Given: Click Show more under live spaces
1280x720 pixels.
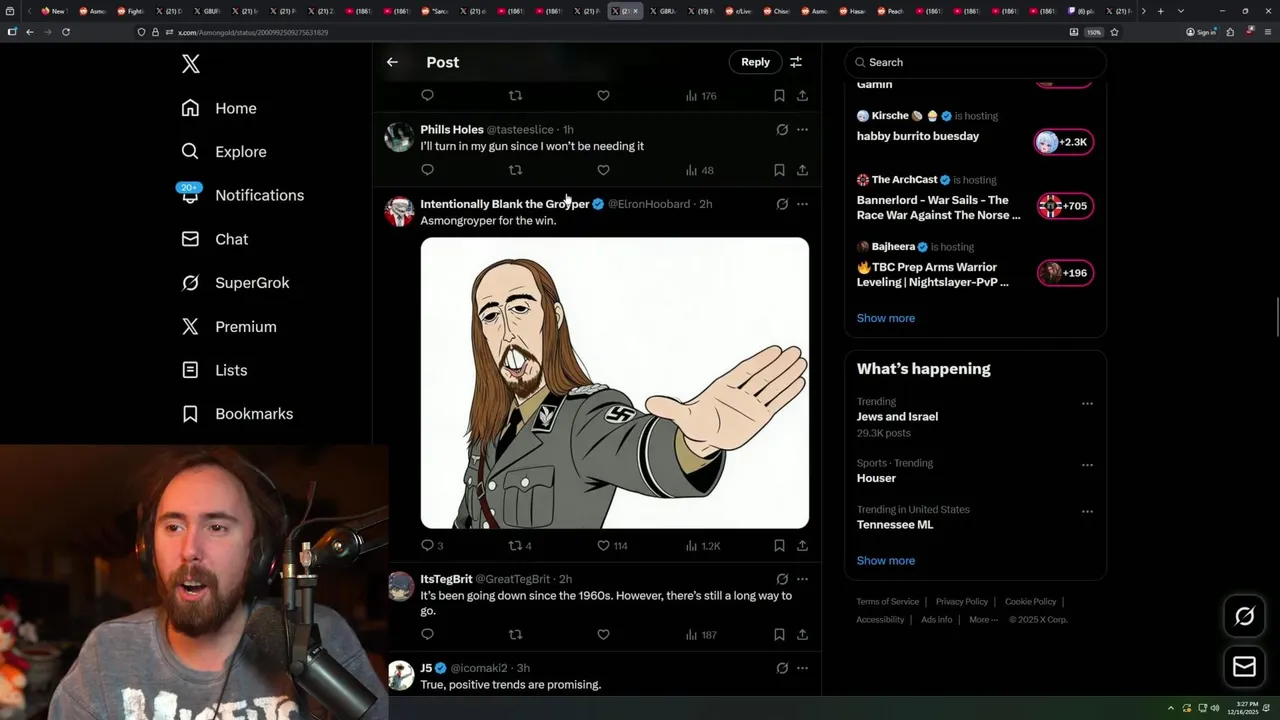Looking at the screenshot, I should click(885, 318).
